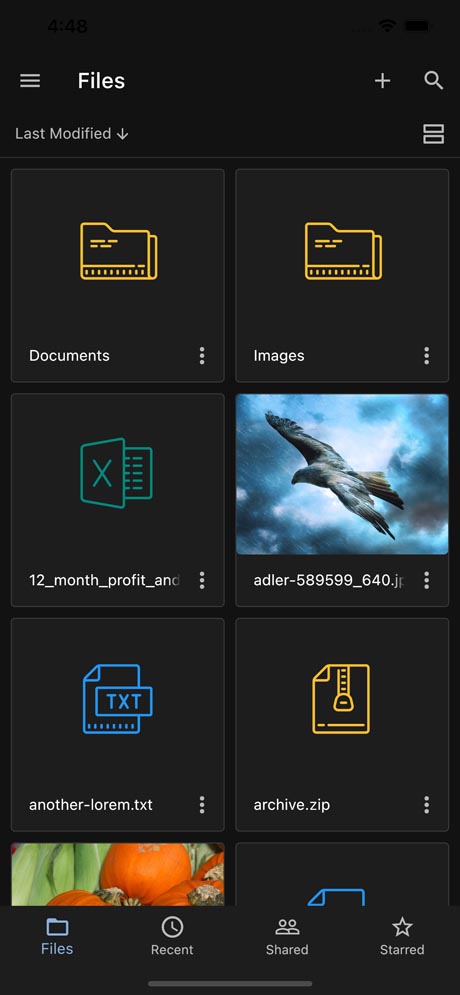Open the hamburger navigation menu
Image resolution: width=460 pixels, height=995 pixels.
30,81
